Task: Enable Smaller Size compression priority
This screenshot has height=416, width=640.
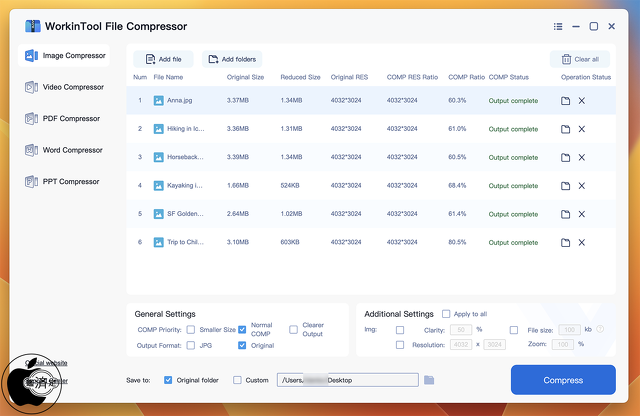Action: [x=190, y=329]
